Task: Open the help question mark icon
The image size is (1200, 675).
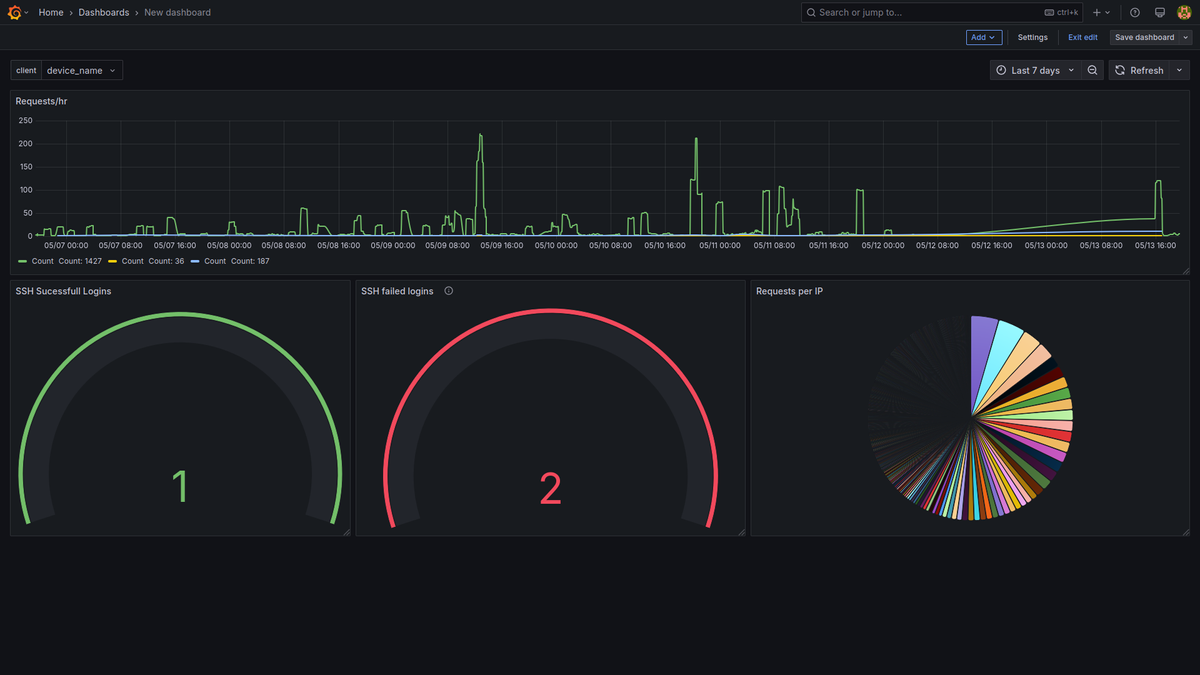Action: point(1135,13)
